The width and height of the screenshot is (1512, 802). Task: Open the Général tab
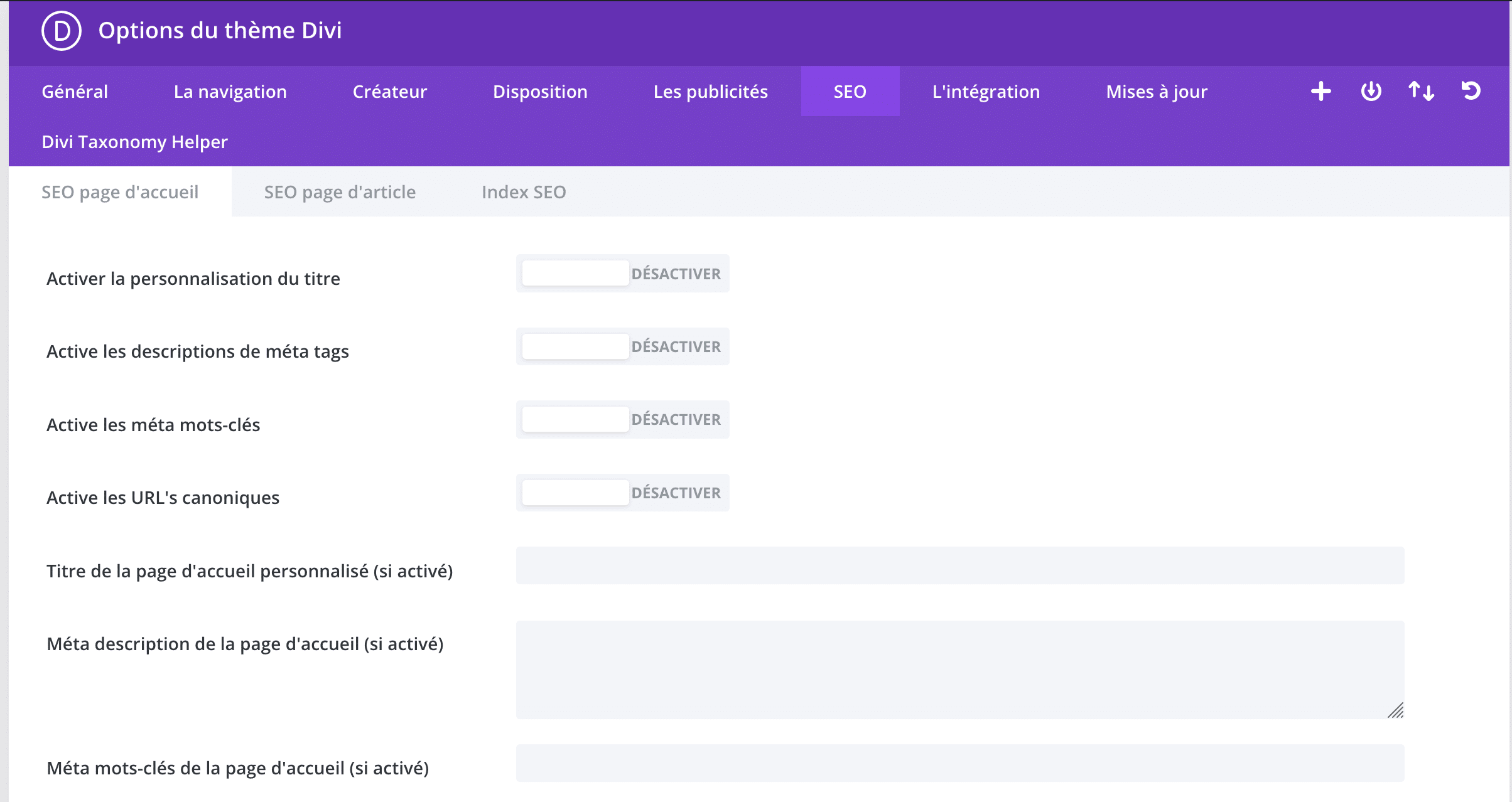(x=75, y=92)
